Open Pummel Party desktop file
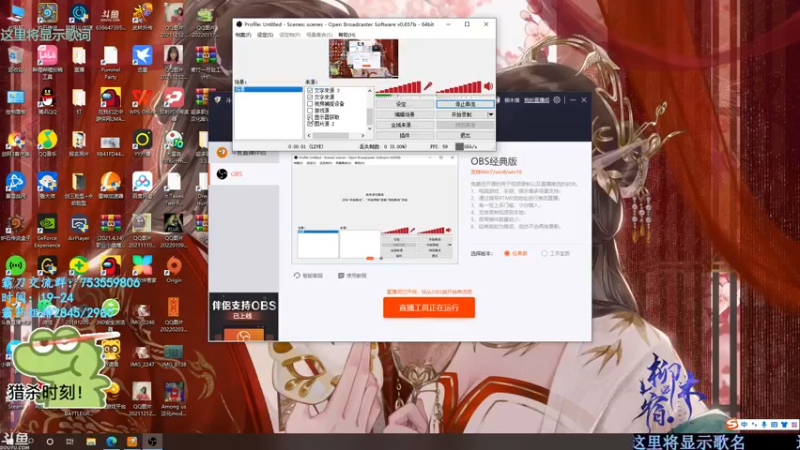 coord(110,62)
